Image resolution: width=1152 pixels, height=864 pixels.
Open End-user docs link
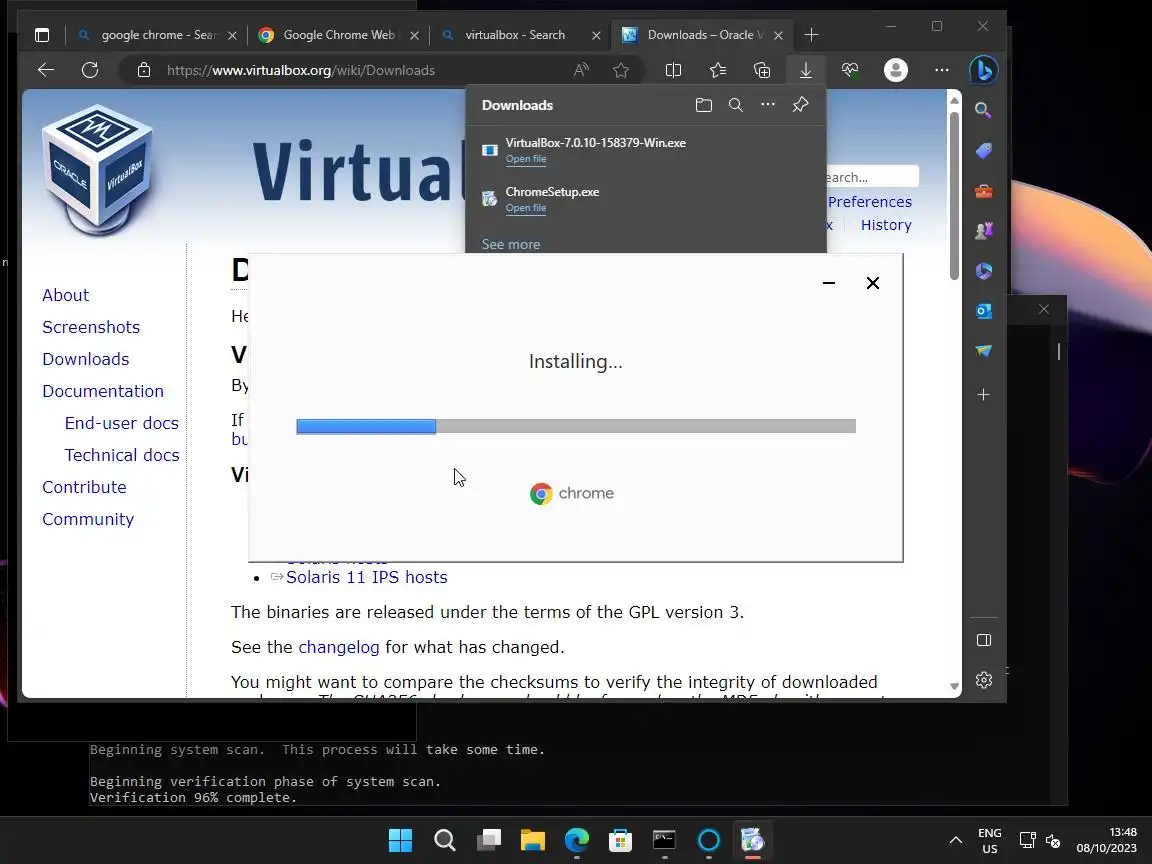tap(121, 423)
